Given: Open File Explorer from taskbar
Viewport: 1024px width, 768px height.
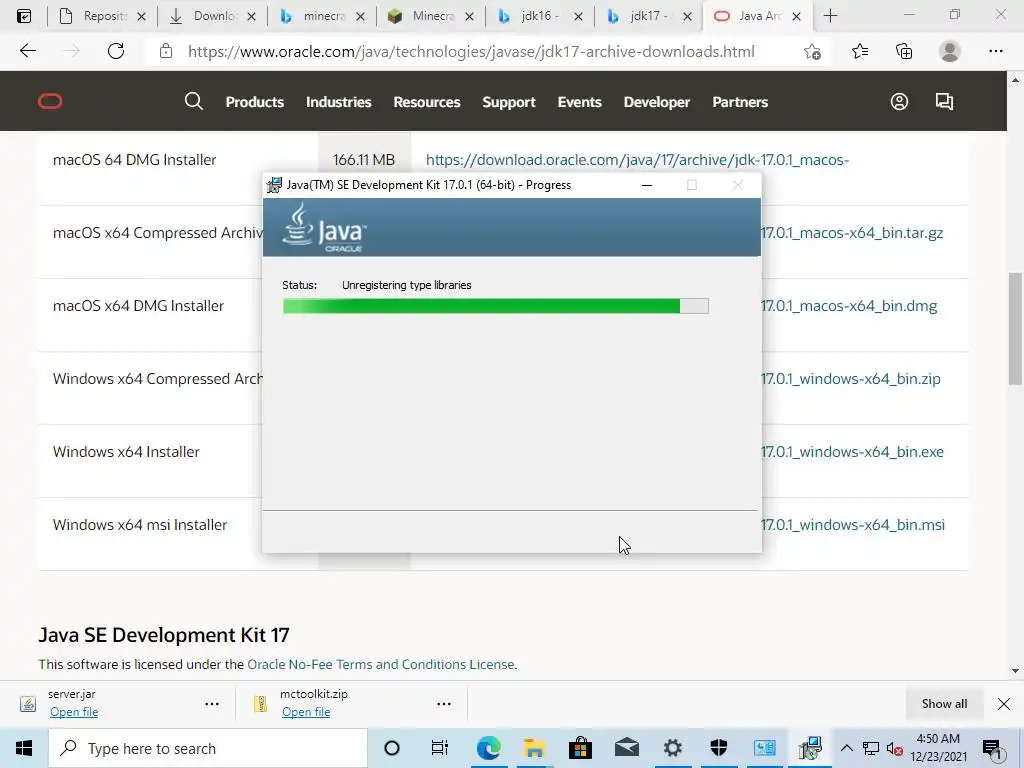Looking at the screenshot, I should pos(534,748).
